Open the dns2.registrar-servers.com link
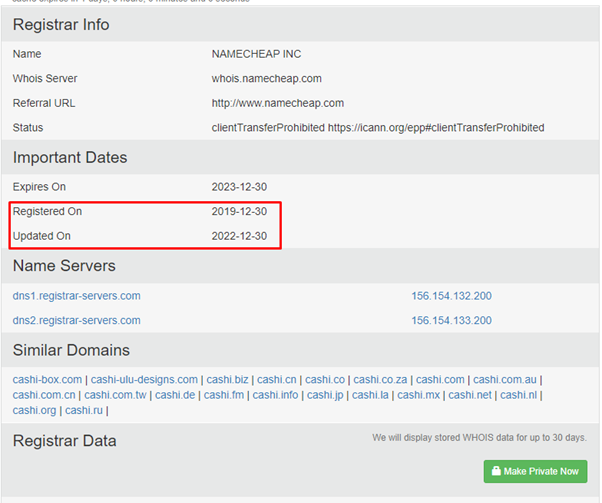Viewport: 602px width, 503px height. (76, 321)
